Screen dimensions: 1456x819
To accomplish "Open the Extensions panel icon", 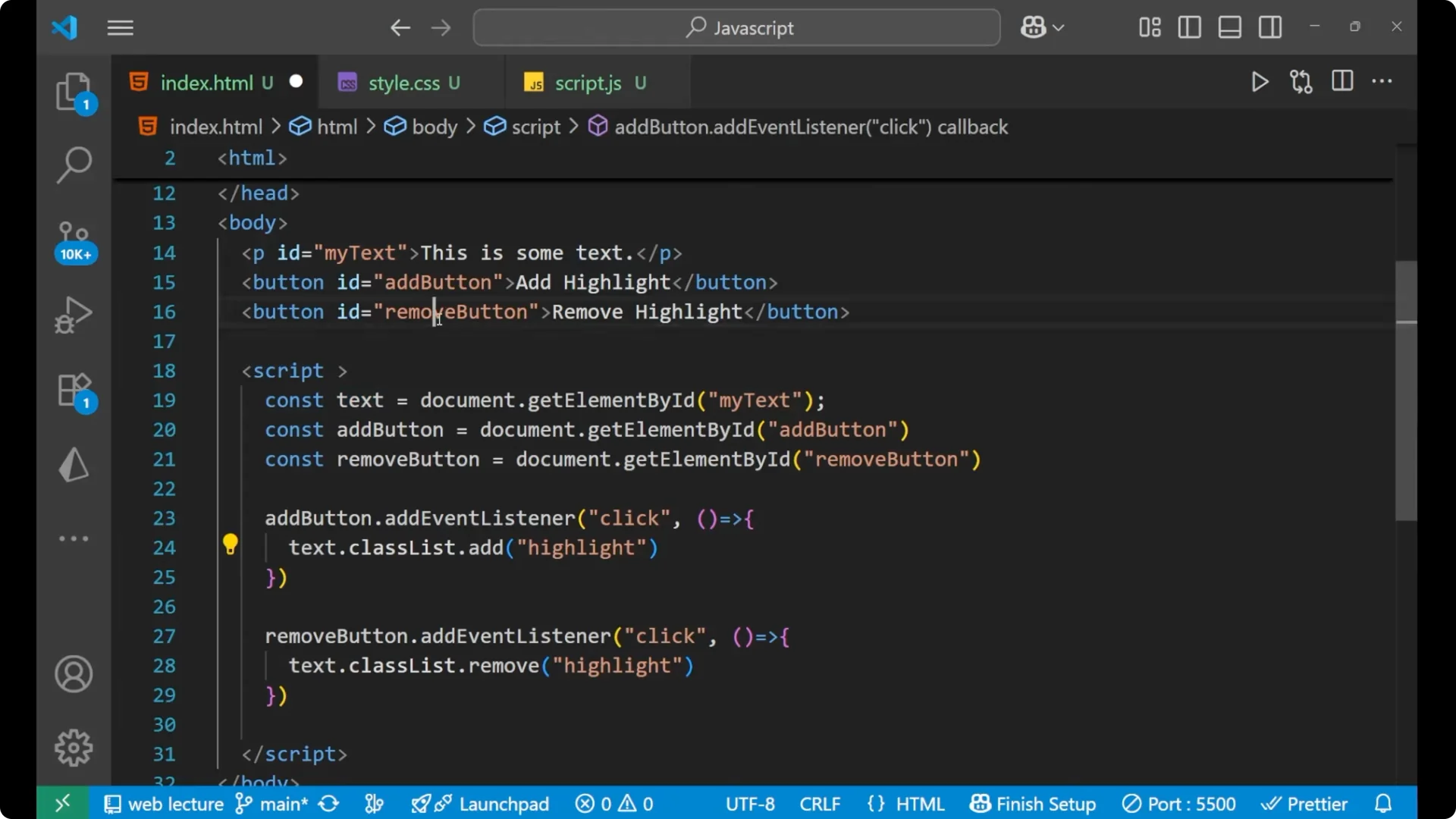I will point(74,391).
